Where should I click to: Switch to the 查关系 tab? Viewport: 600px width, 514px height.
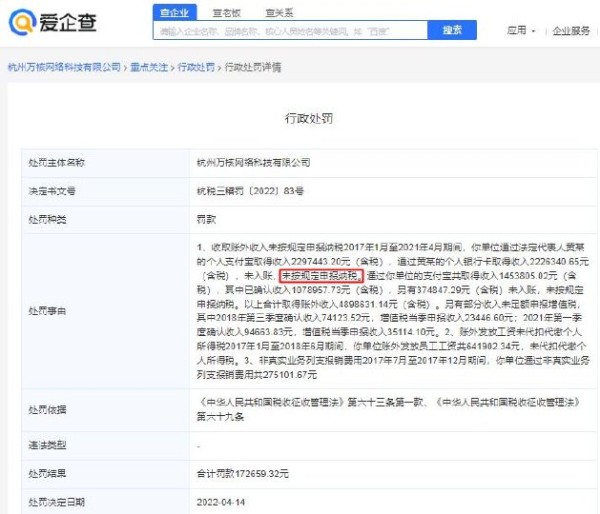(279, 12)
